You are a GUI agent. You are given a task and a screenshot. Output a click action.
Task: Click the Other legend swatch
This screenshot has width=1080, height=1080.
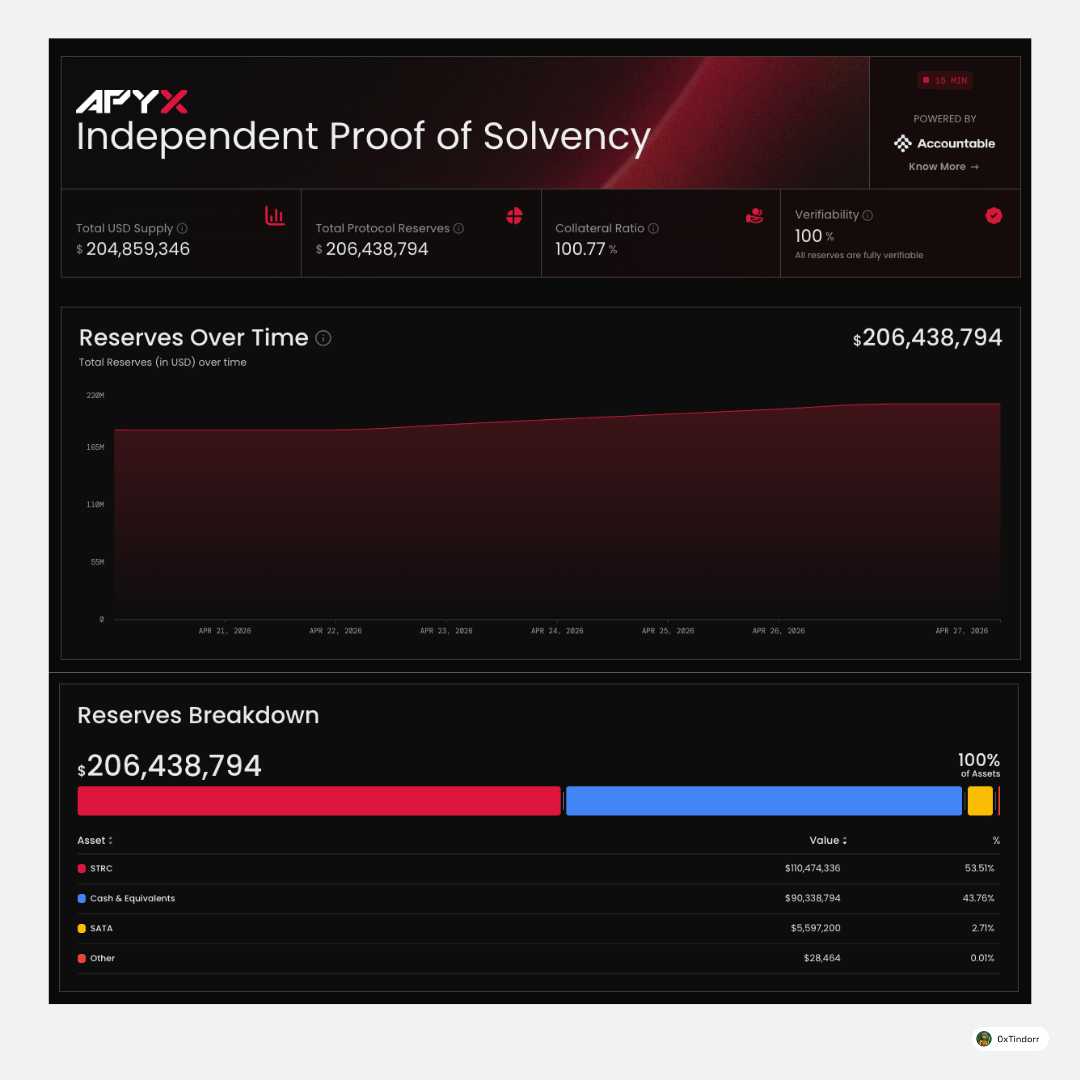coord(81,958)
